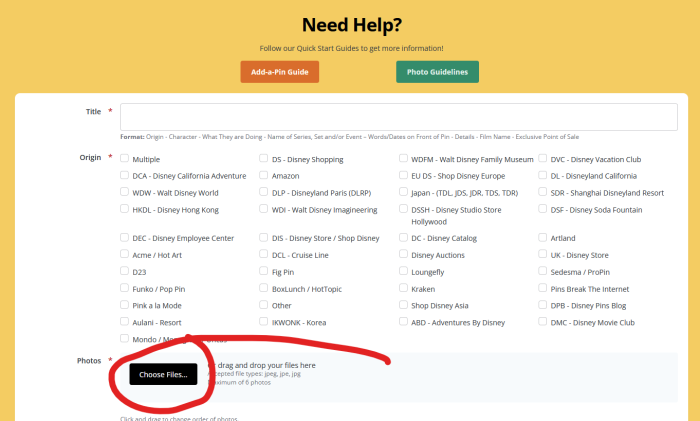Viewport: 700px width, 421px height.
Task: Select the Amazon origin checkbox
Action: 264,176
